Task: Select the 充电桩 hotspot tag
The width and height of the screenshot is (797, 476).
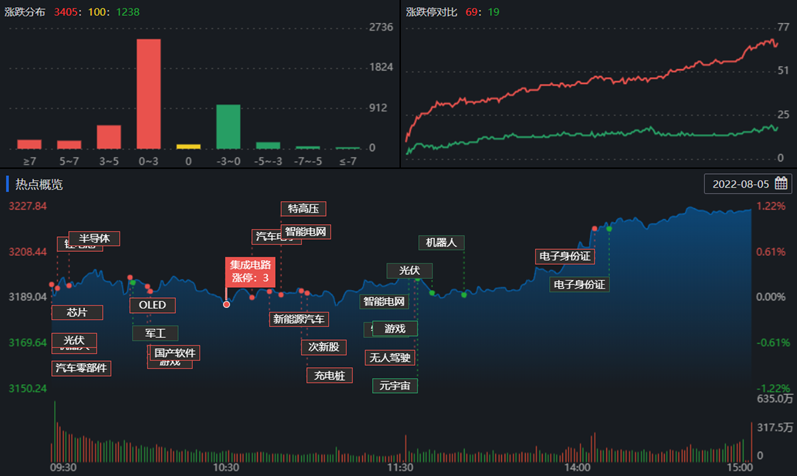Action: point(328,376)
